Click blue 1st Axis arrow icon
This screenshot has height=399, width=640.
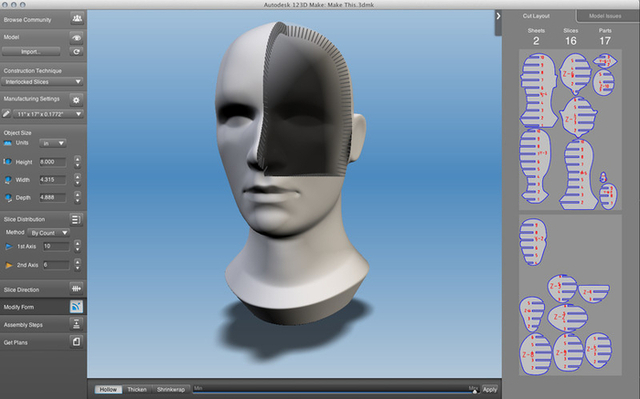pos(9,246)
